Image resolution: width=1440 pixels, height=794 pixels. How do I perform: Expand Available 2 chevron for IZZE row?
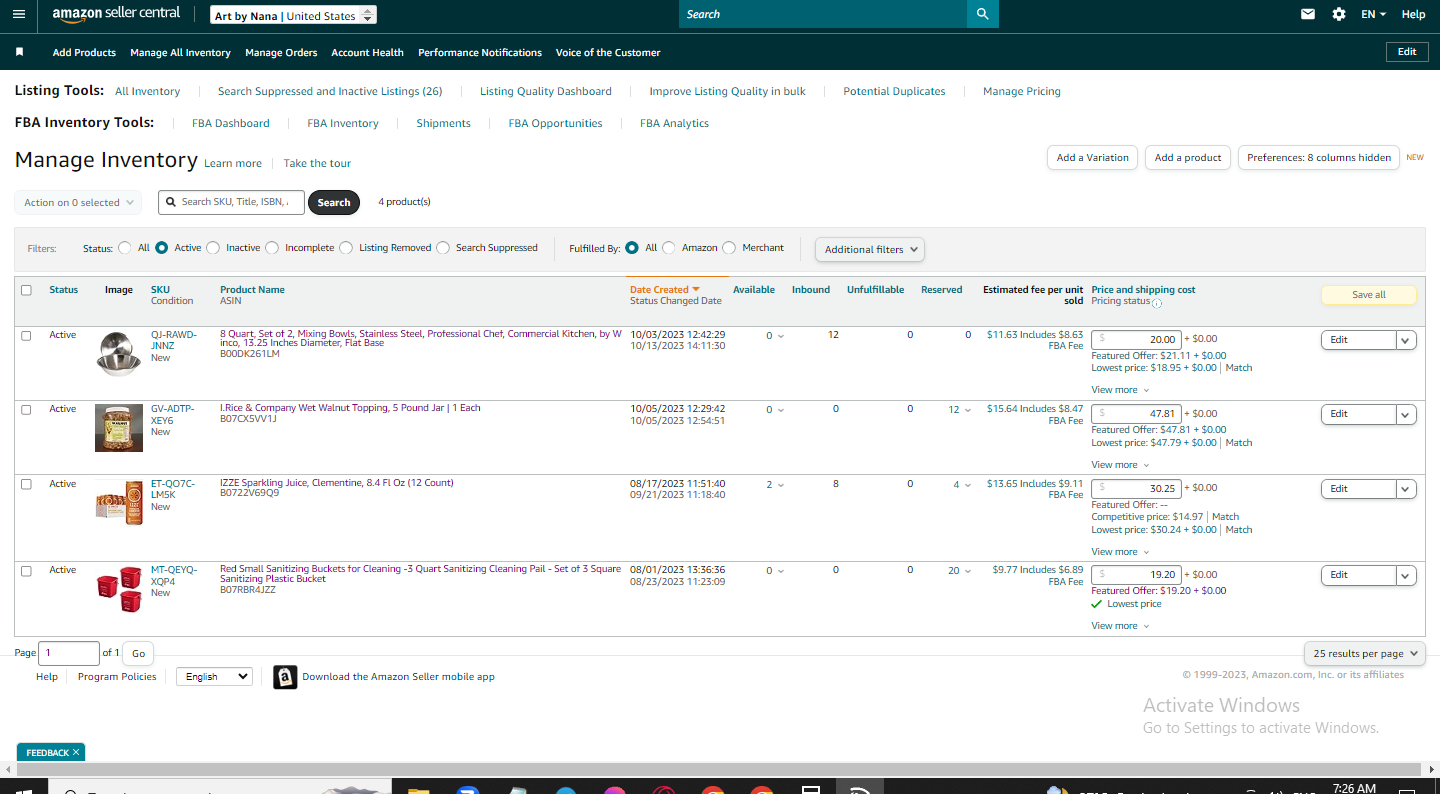click(781, 485)
